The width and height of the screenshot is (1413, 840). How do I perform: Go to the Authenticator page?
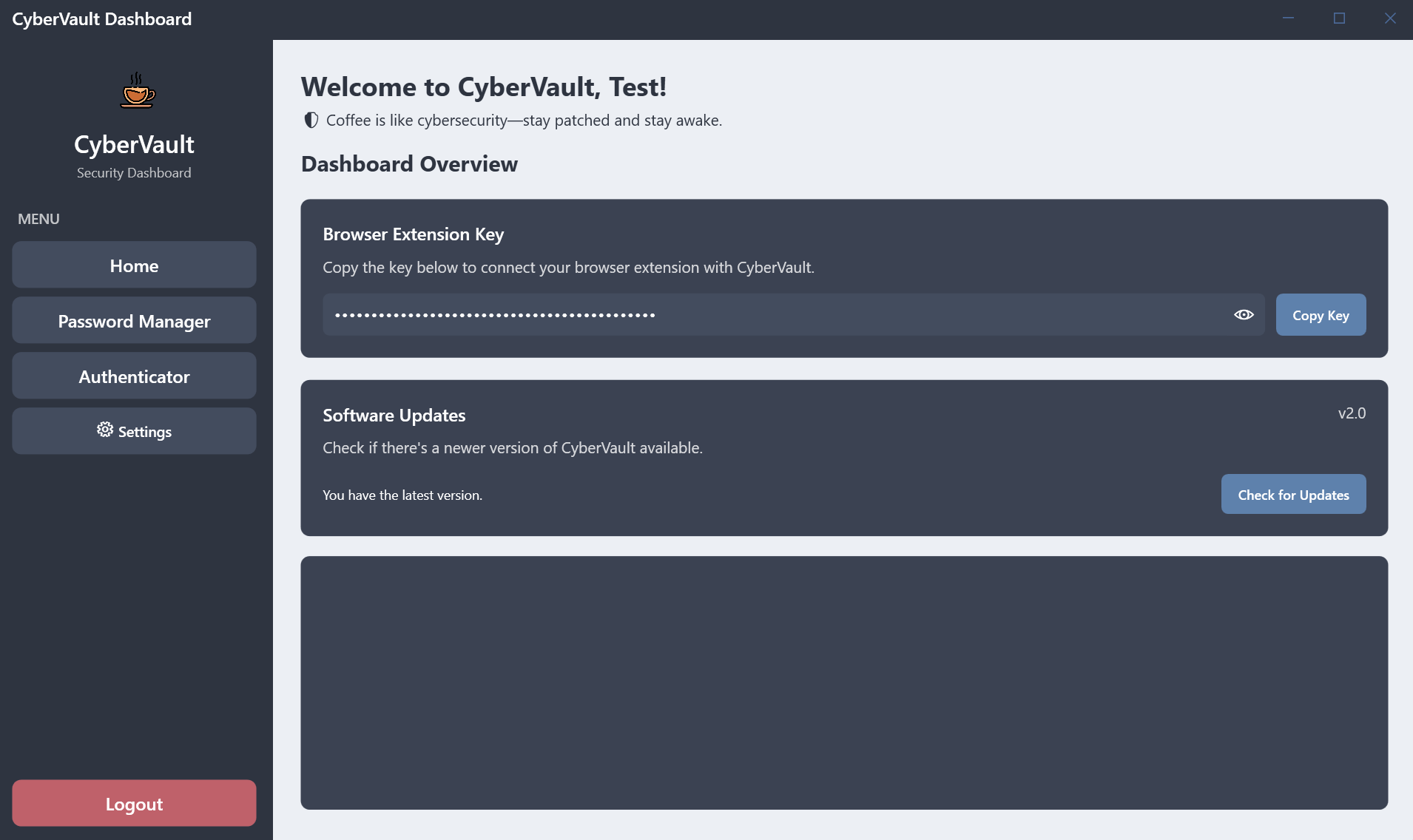pyautogui.click(x=134, y=376)
